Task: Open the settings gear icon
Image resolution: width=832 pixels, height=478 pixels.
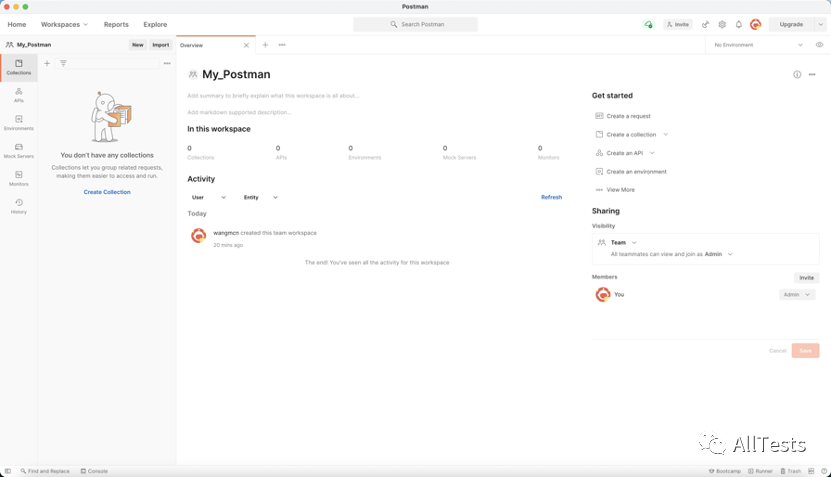Action: tap(722, 24)
